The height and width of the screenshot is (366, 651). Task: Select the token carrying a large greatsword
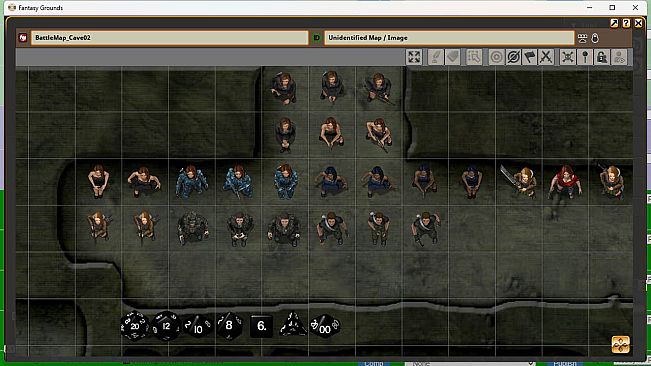tap(519, 181)
